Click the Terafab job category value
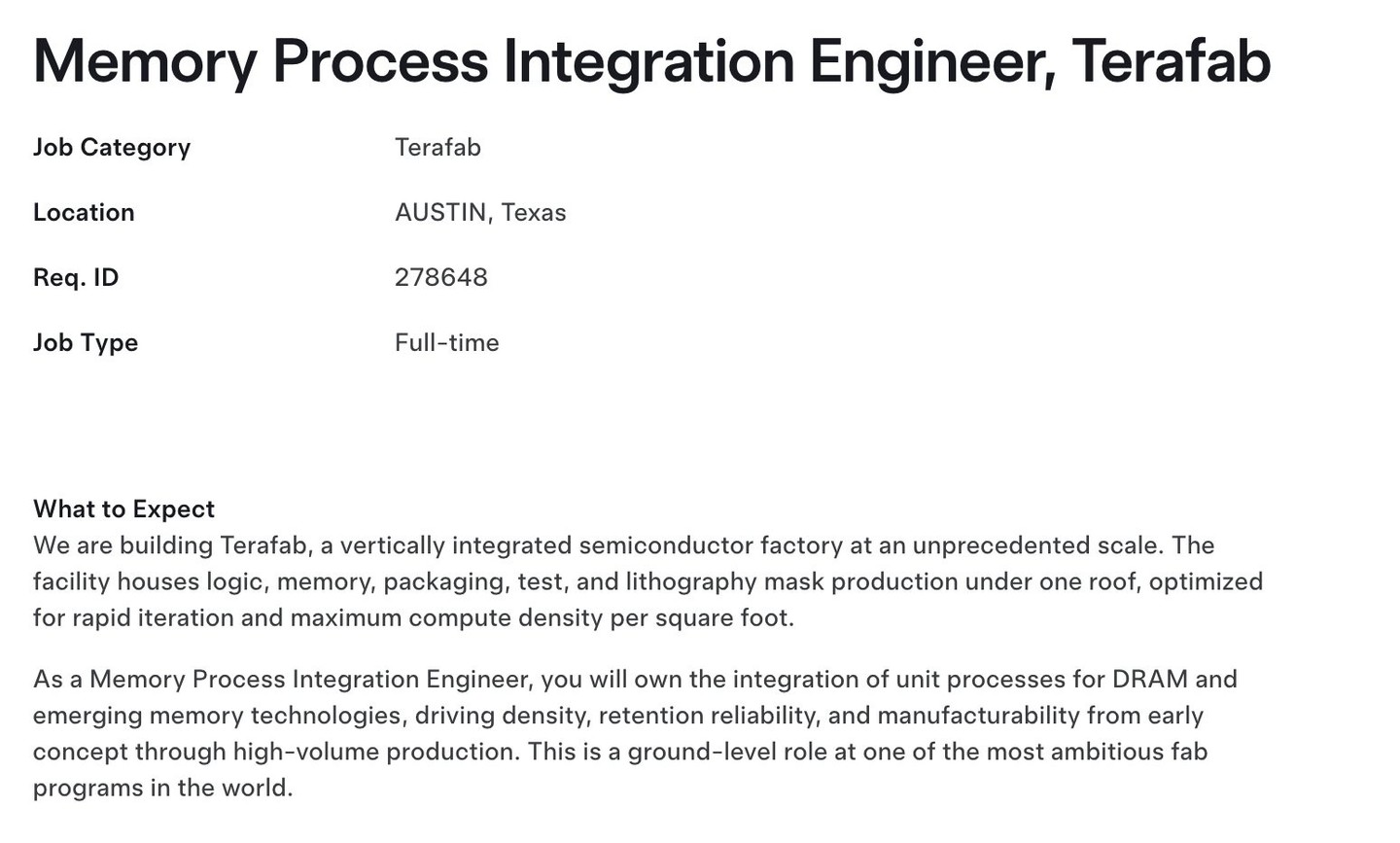This screenshot has height=843, width=1400. click(437, 147)
